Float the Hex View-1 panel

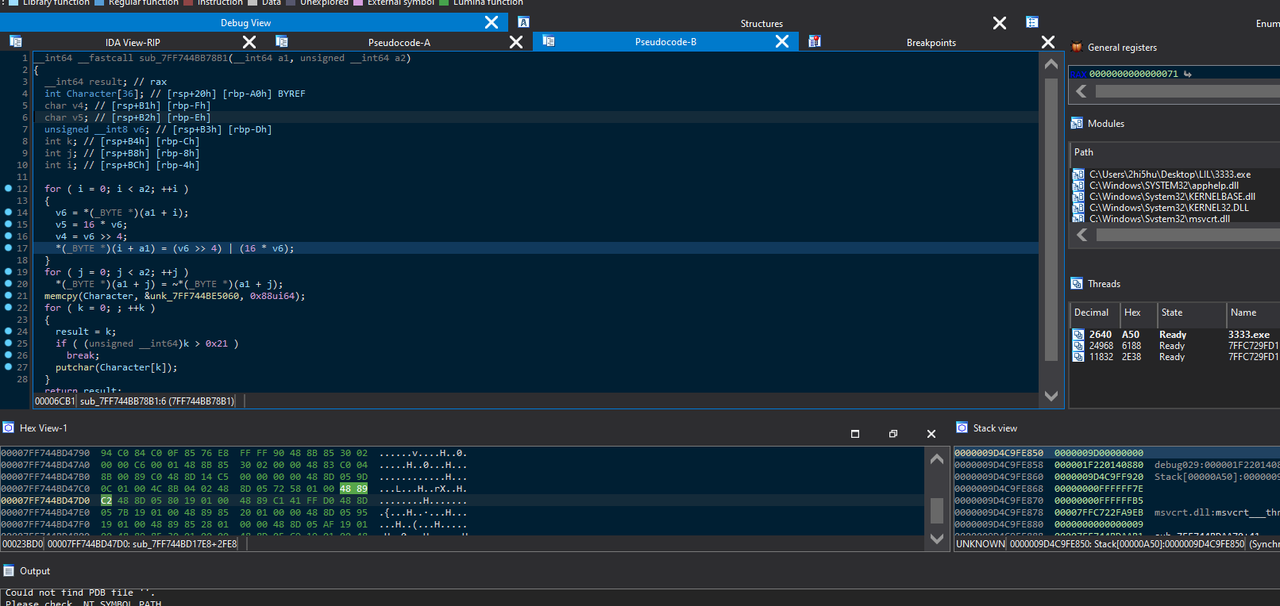tap(893, 434)
